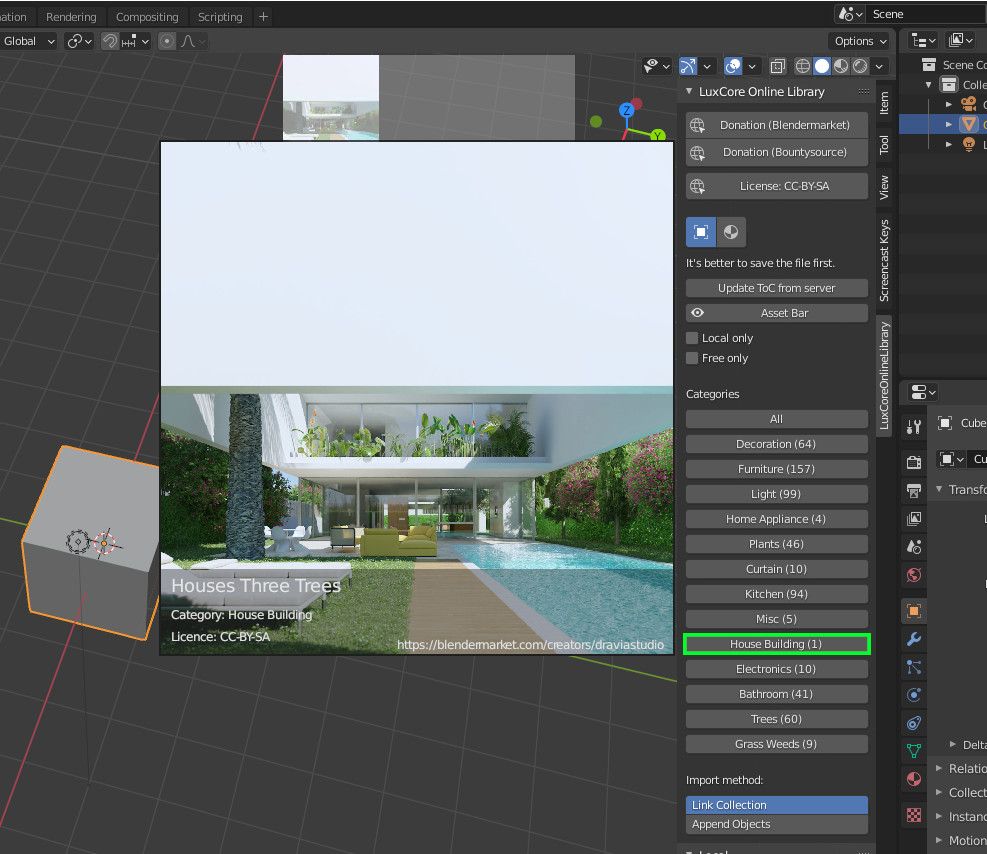Click the blue Z axis gizmo handle

pos(627,109)
